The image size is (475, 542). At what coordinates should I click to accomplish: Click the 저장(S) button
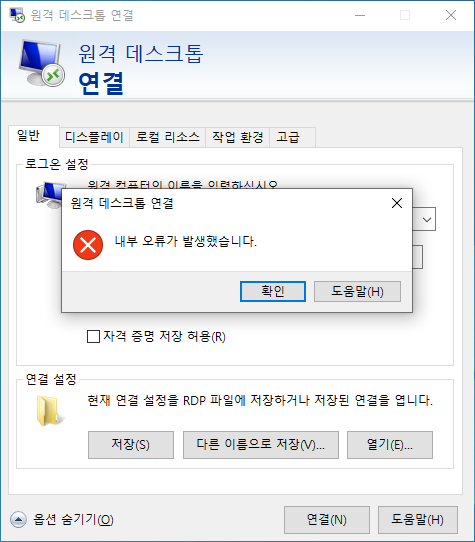[131, 445]
